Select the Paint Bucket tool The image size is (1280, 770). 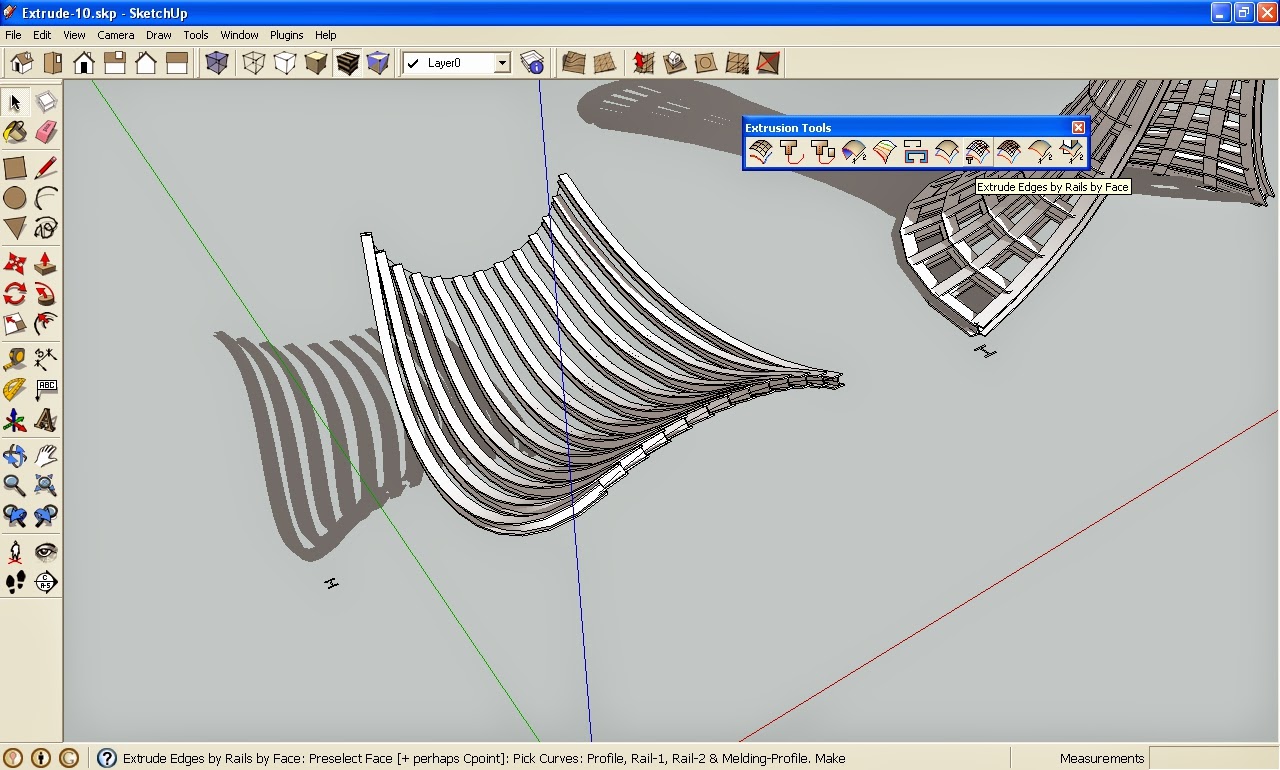coord(15,132)
